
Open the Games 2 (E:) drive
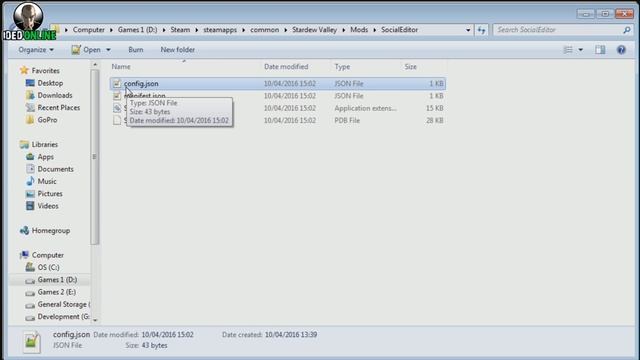tap(57, 292)
